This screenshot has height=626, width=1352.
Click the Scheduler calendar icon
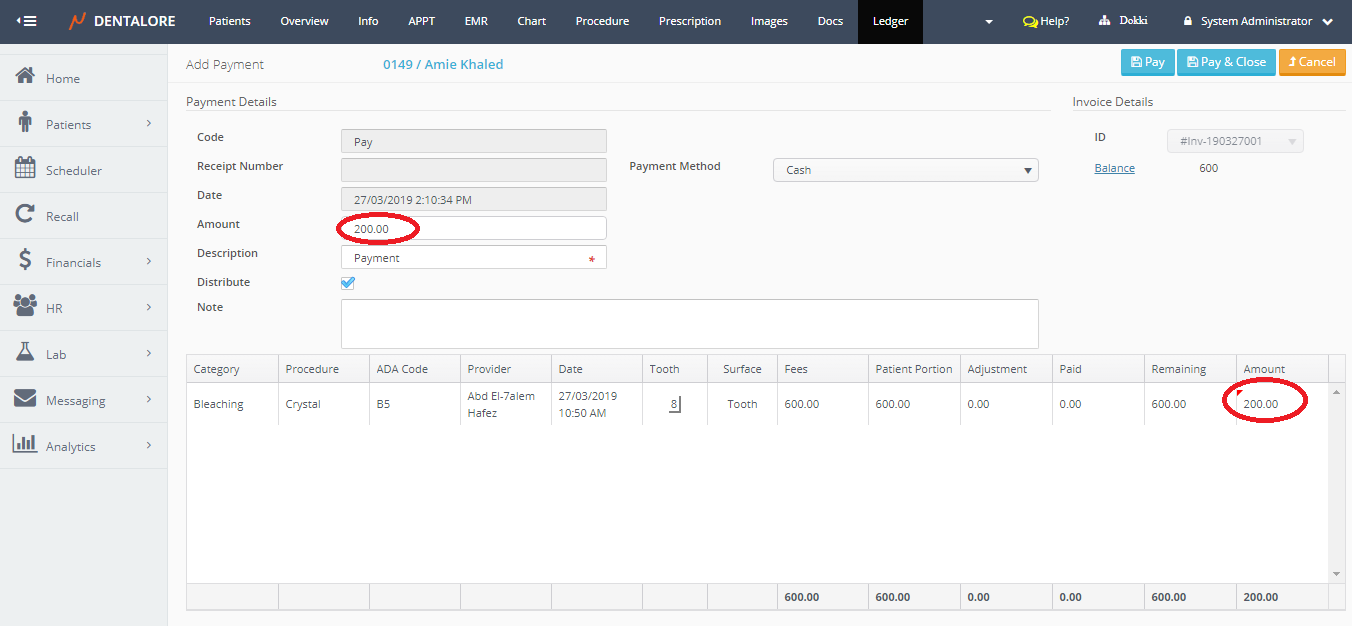(25, 169)
